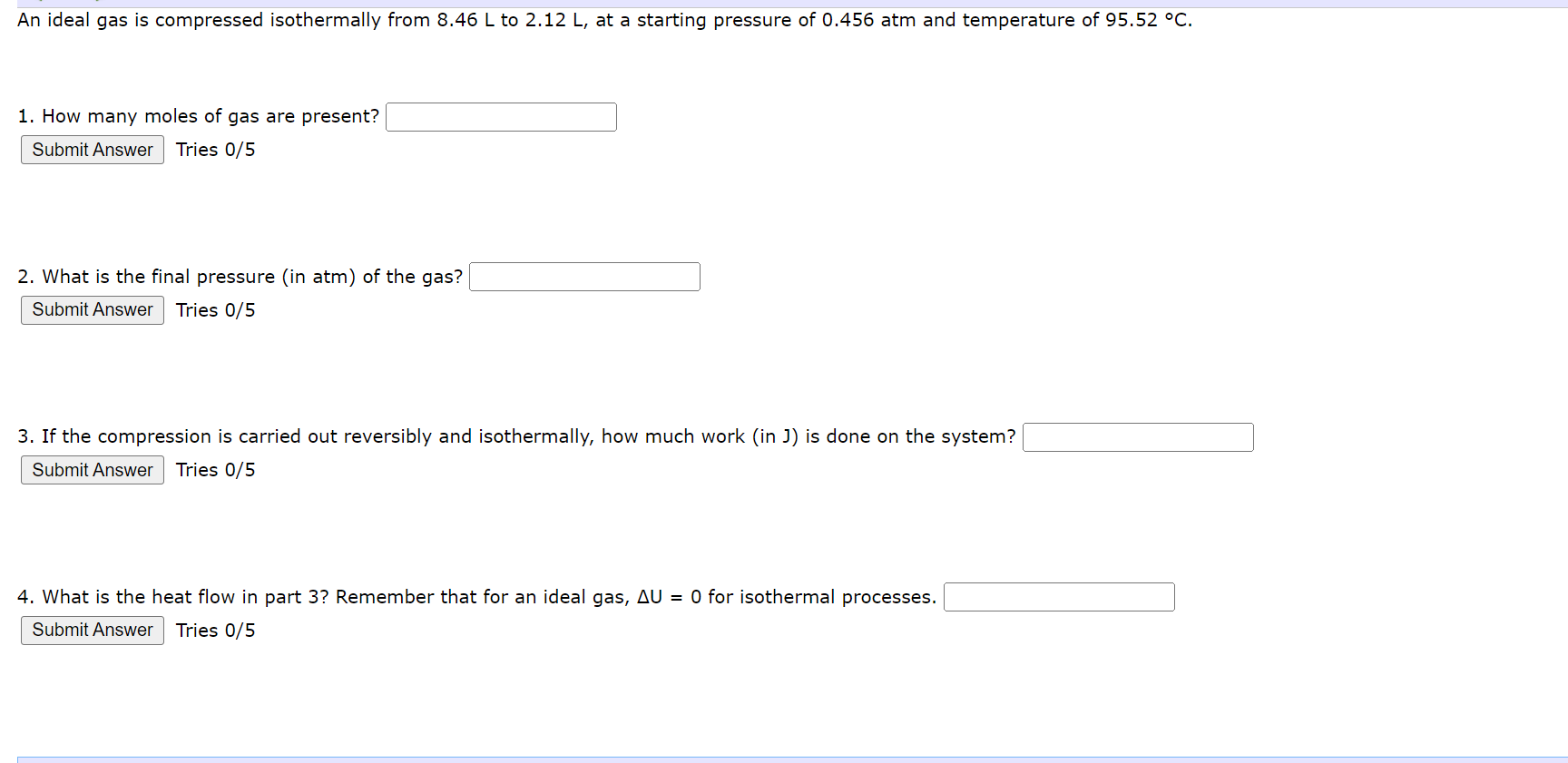Click Submit Answer beneath the work question

91,469
